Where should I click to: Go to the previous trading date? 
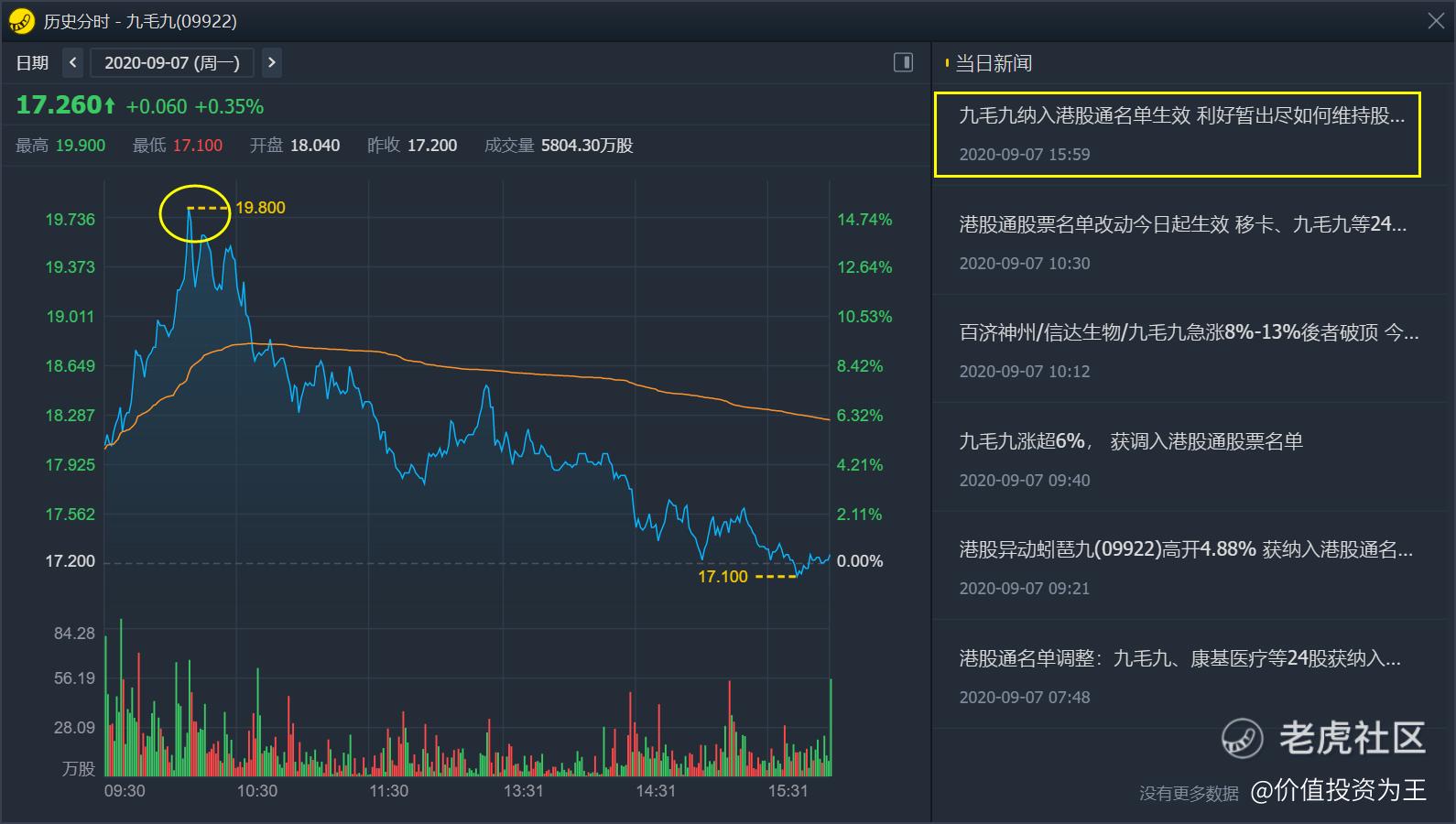pyautogui.click(x=73, y=62)
